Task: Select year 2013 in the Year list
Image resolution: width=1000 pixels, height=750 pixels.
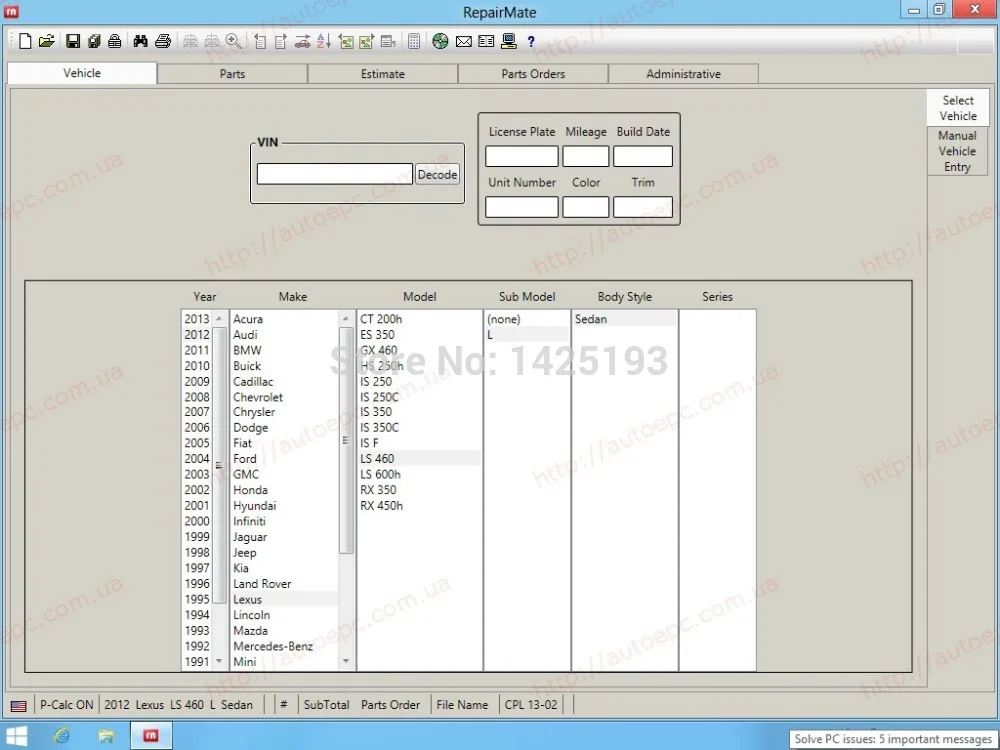Action: tap(197, 319)
